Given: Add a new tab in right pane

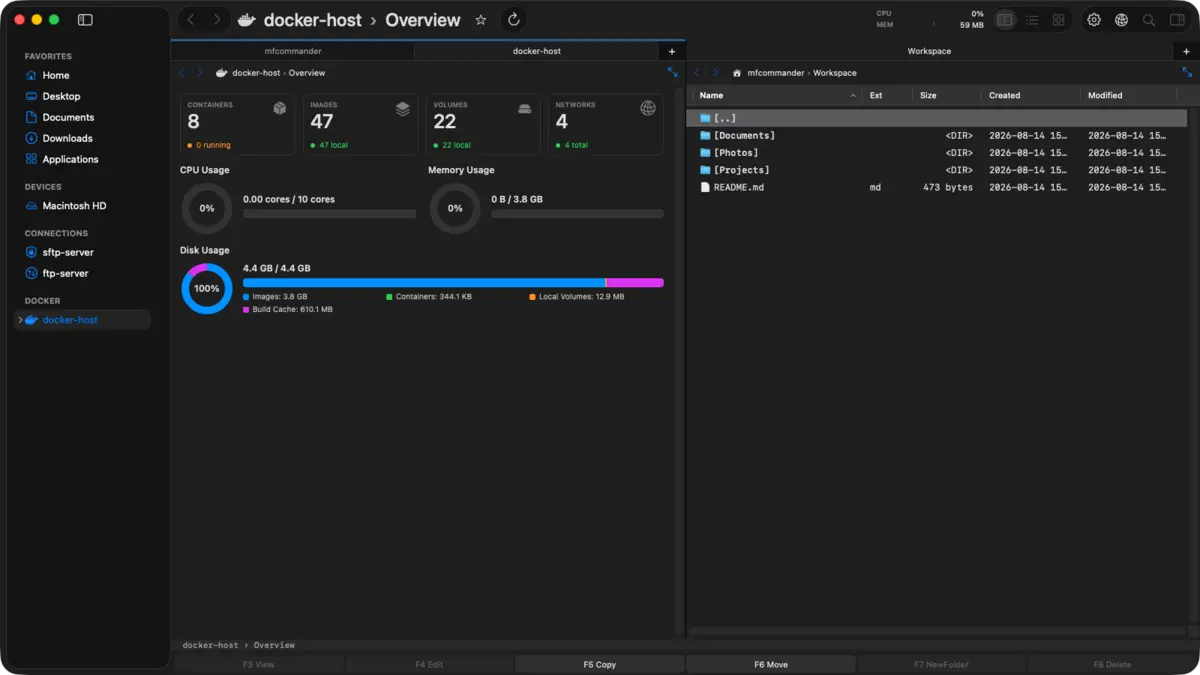Looking at the screenshot, I should click(x=1186, y=51).
